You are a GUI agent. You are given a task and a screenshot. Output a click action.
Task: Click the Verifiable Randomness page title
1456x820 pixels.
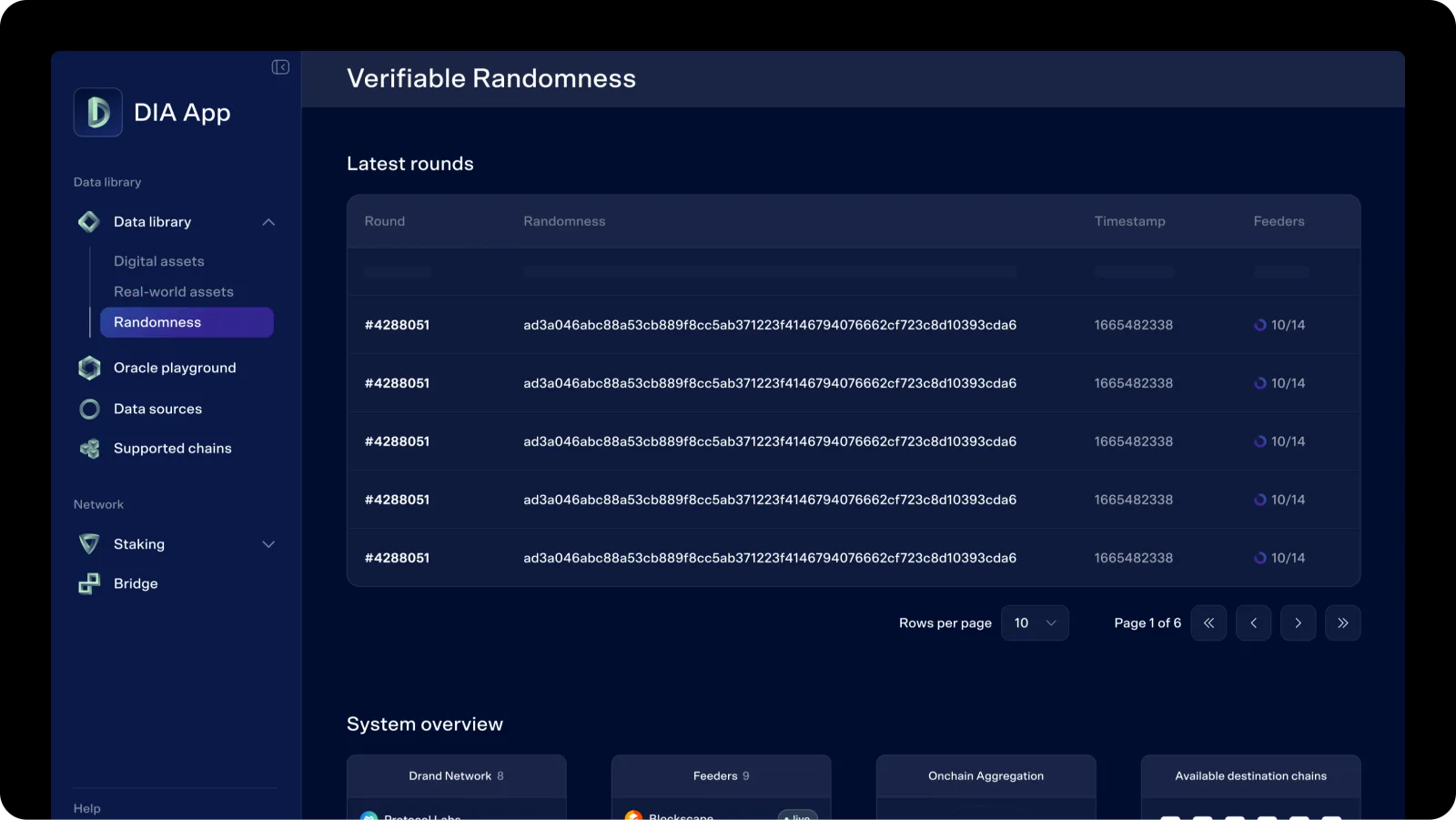click(x=491, y=79)
